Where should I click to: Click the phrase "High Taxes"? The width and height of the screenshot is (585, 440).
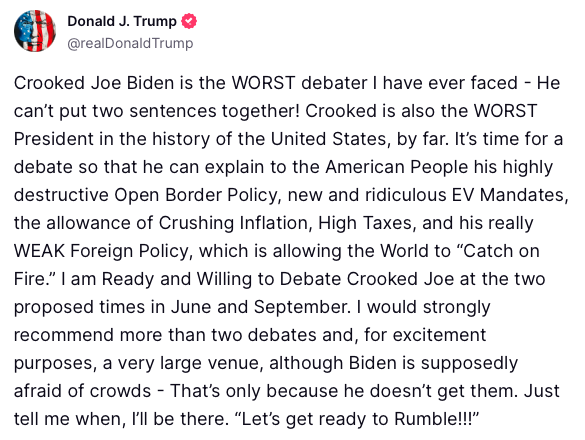pyautogui.click(x=365, y=223)
